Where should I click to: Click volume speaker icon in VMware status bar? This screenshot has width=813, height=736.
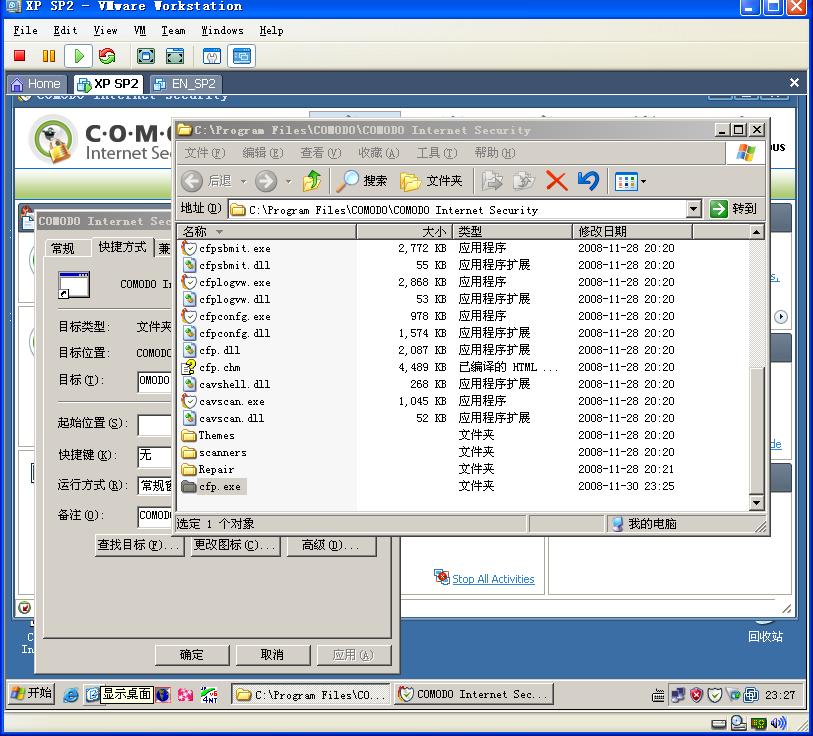tap(778, 723)
